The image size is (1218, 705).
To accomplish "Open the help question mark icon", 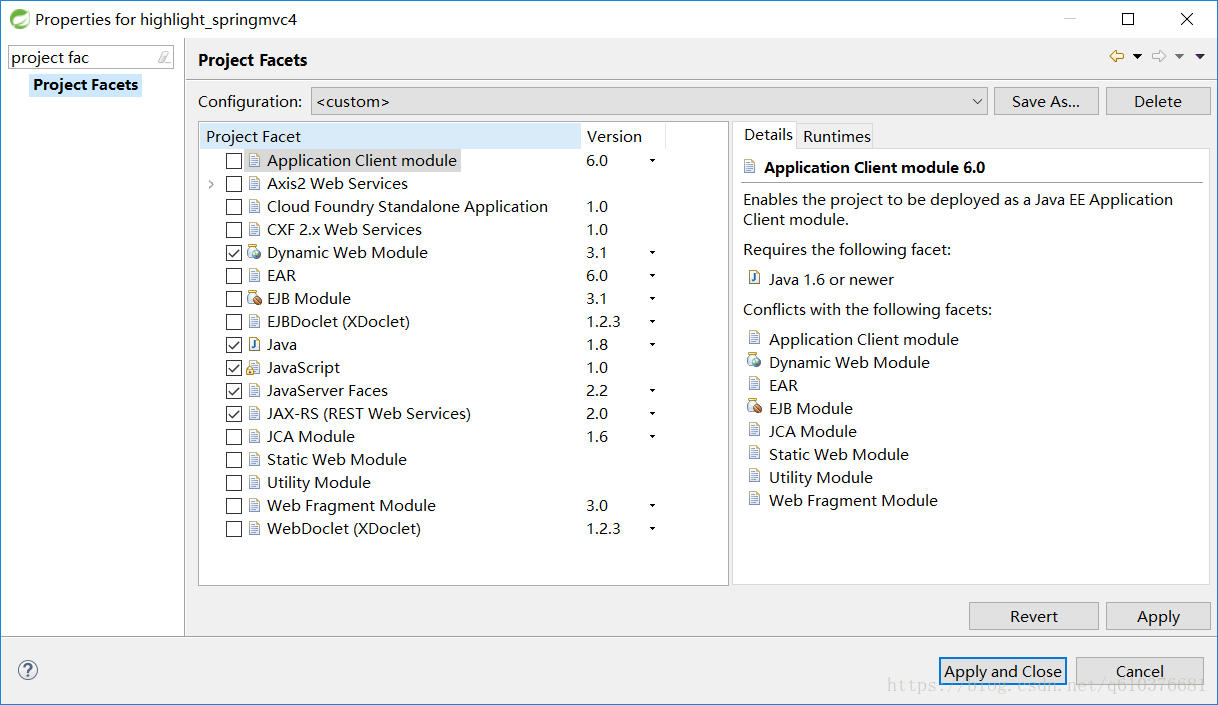I will pyautogui.click(x=28, y=670).
